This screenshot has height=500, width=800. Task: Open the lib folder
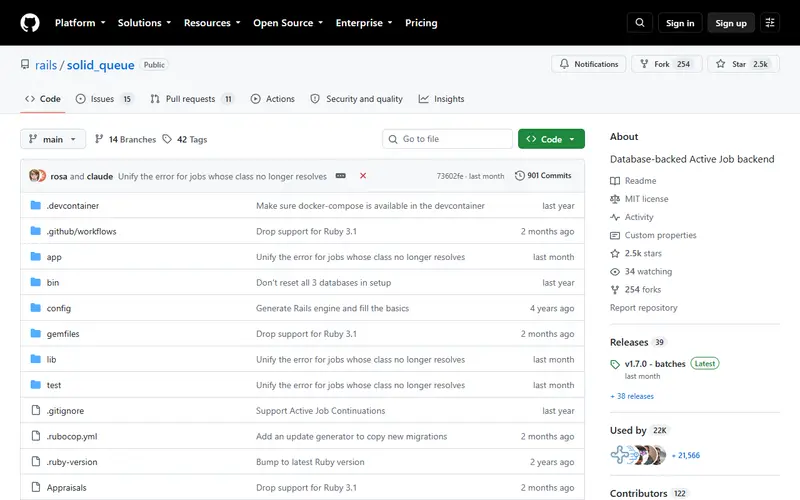pos(52,359)
